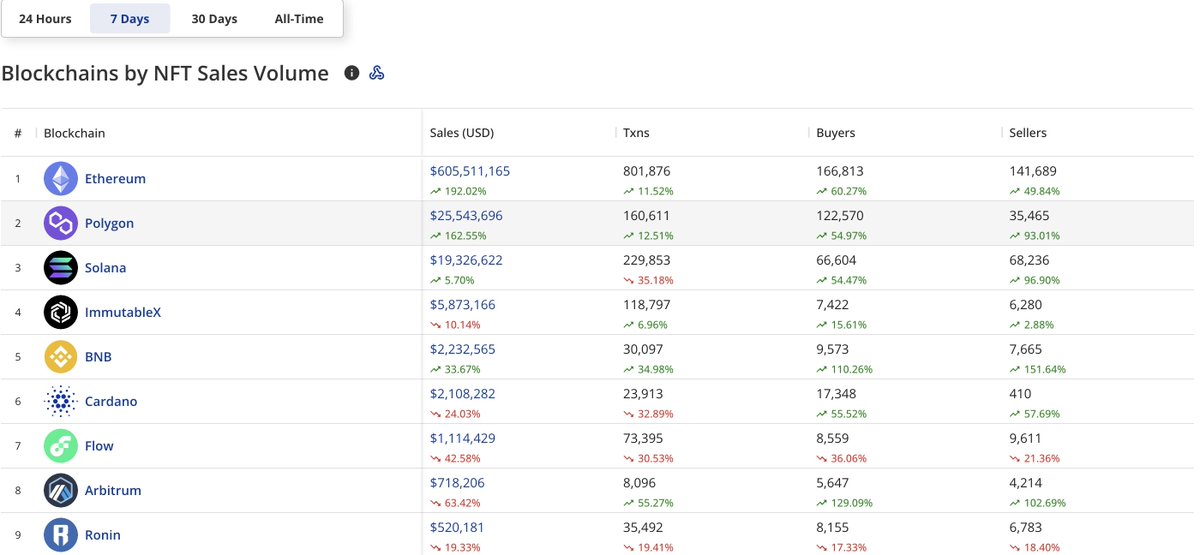The height and width of the screenshot is (555, 1200).
Task: Open the Polygon blockchain link
Action: pos(109,223)
